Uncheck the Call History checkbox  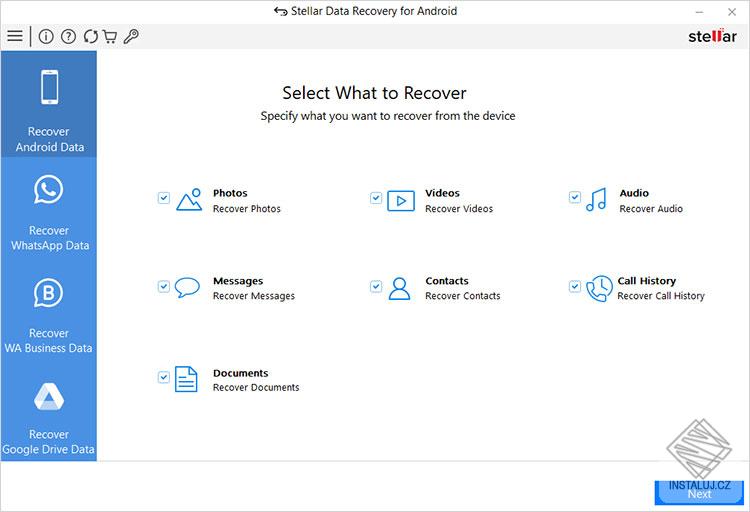(x=575, y=286)
